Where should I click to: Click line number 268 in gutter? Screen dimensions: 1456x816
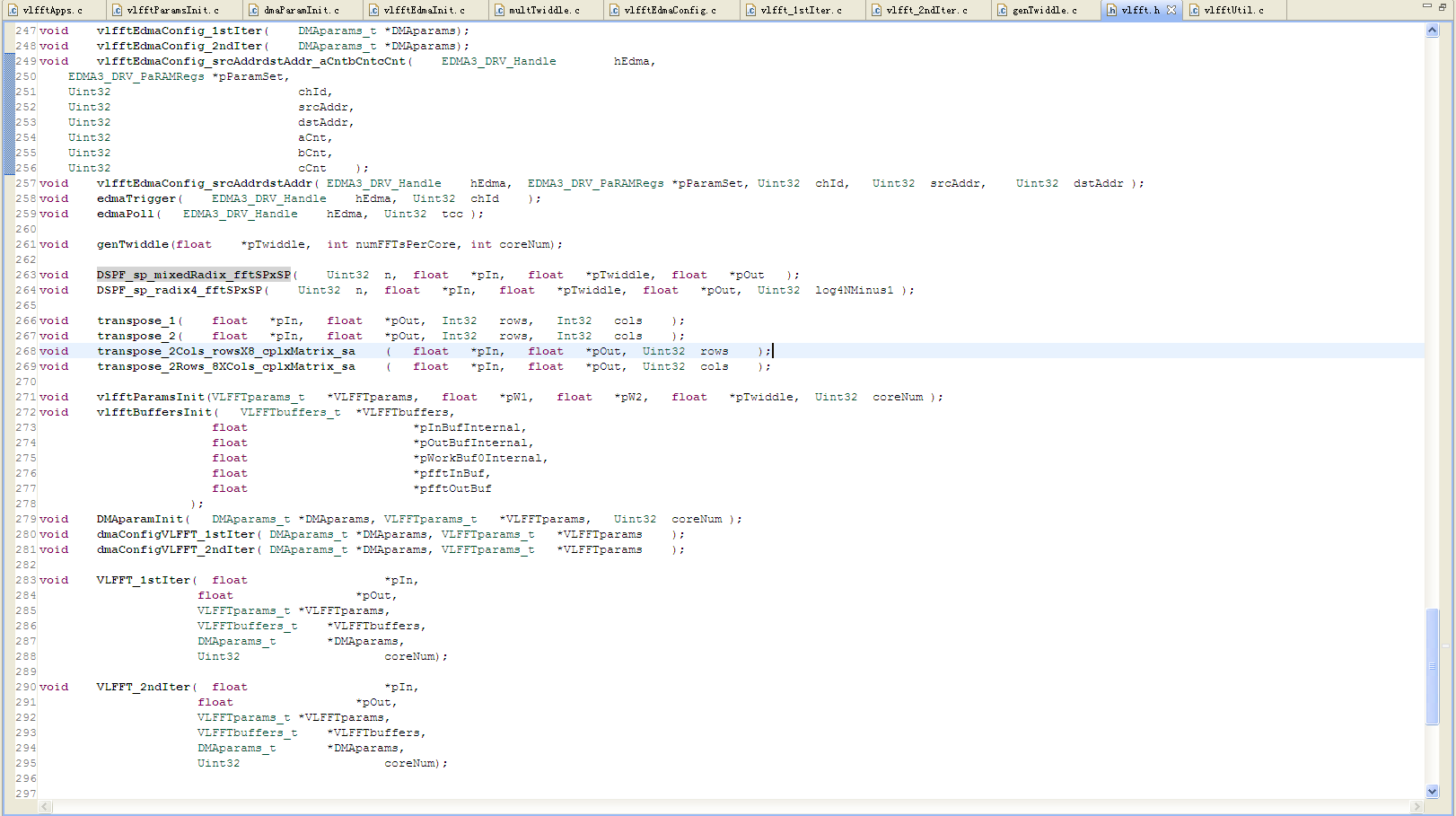pos(26,351)
